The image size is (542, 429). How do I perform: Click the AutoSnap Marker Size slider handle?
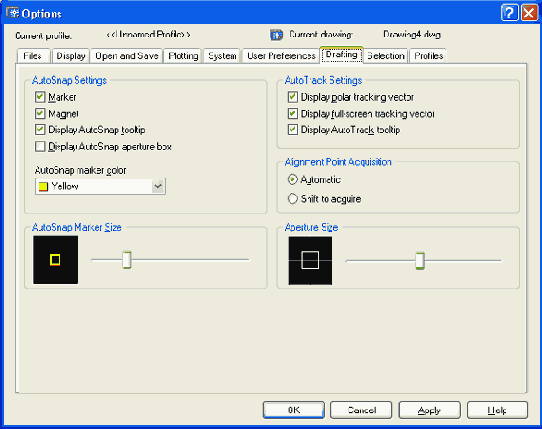click(127, 260)
